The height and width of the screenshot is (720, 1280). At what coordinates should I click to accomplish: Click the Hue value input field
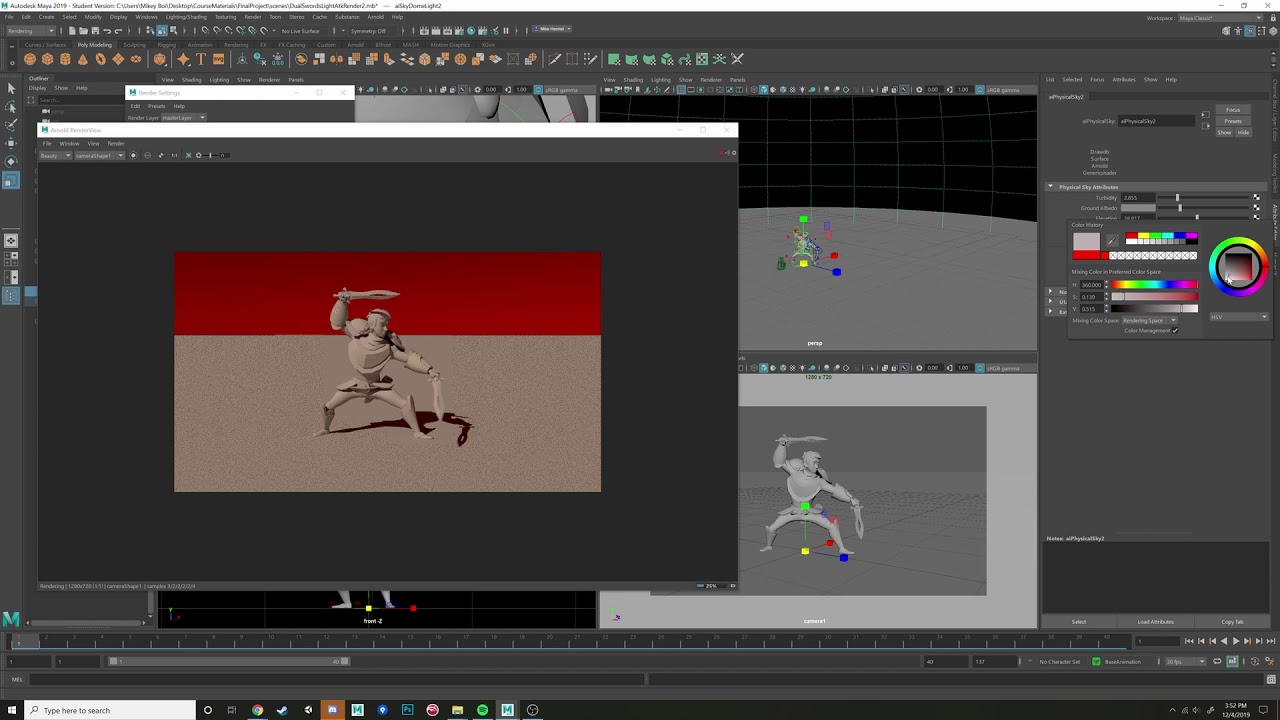coord(1091,285)
